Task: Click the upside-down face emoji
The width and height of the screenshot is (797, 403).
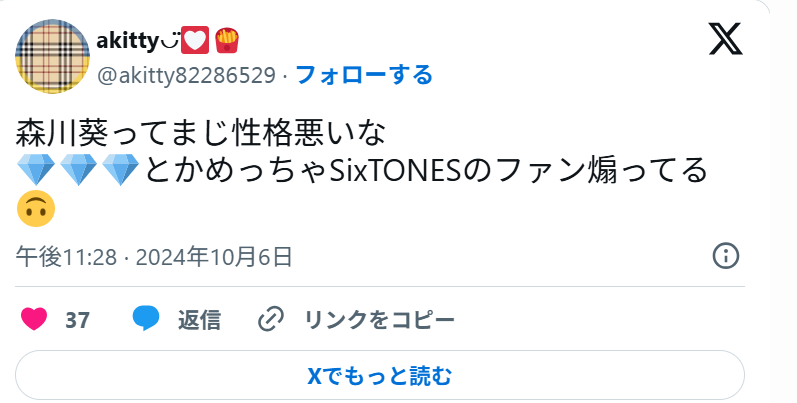Action: pyautogui.click(x=36, y=209)
